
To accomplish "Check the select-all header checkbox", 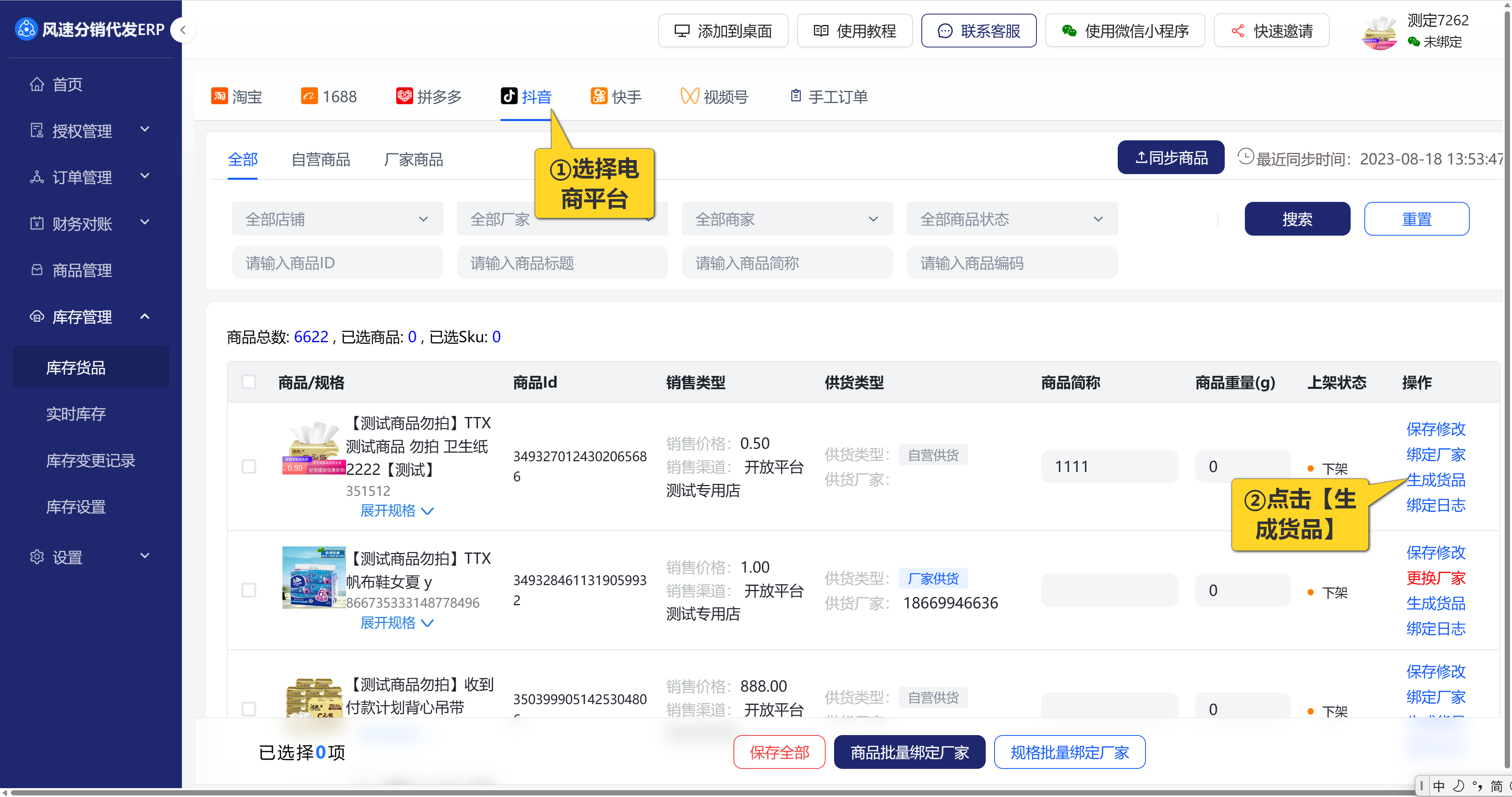I will (249, 382).
